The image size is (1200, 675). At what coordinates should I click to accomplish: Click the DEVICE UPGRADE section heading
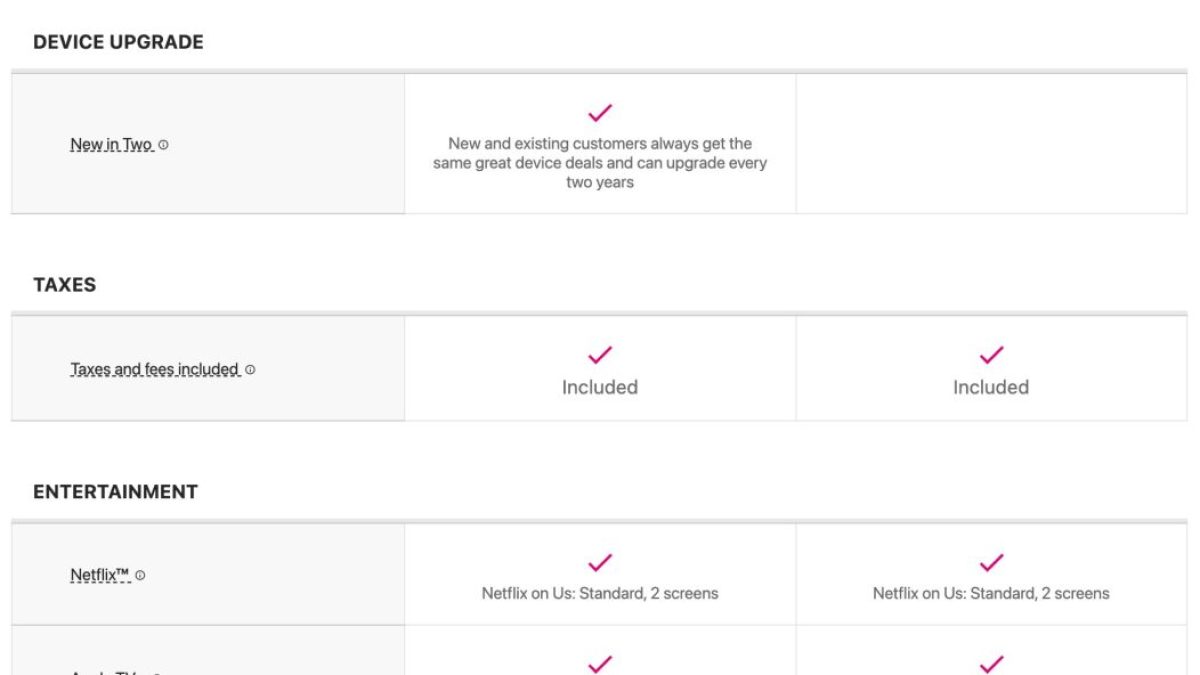[118, 42]
